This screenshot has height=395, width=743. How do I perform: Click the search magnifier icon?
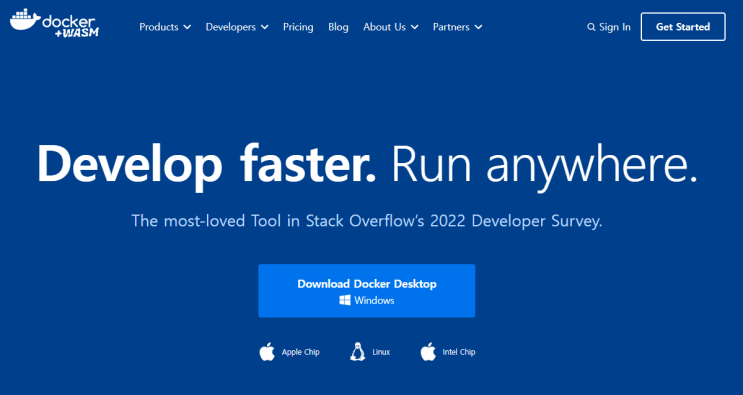coord(591,27)
